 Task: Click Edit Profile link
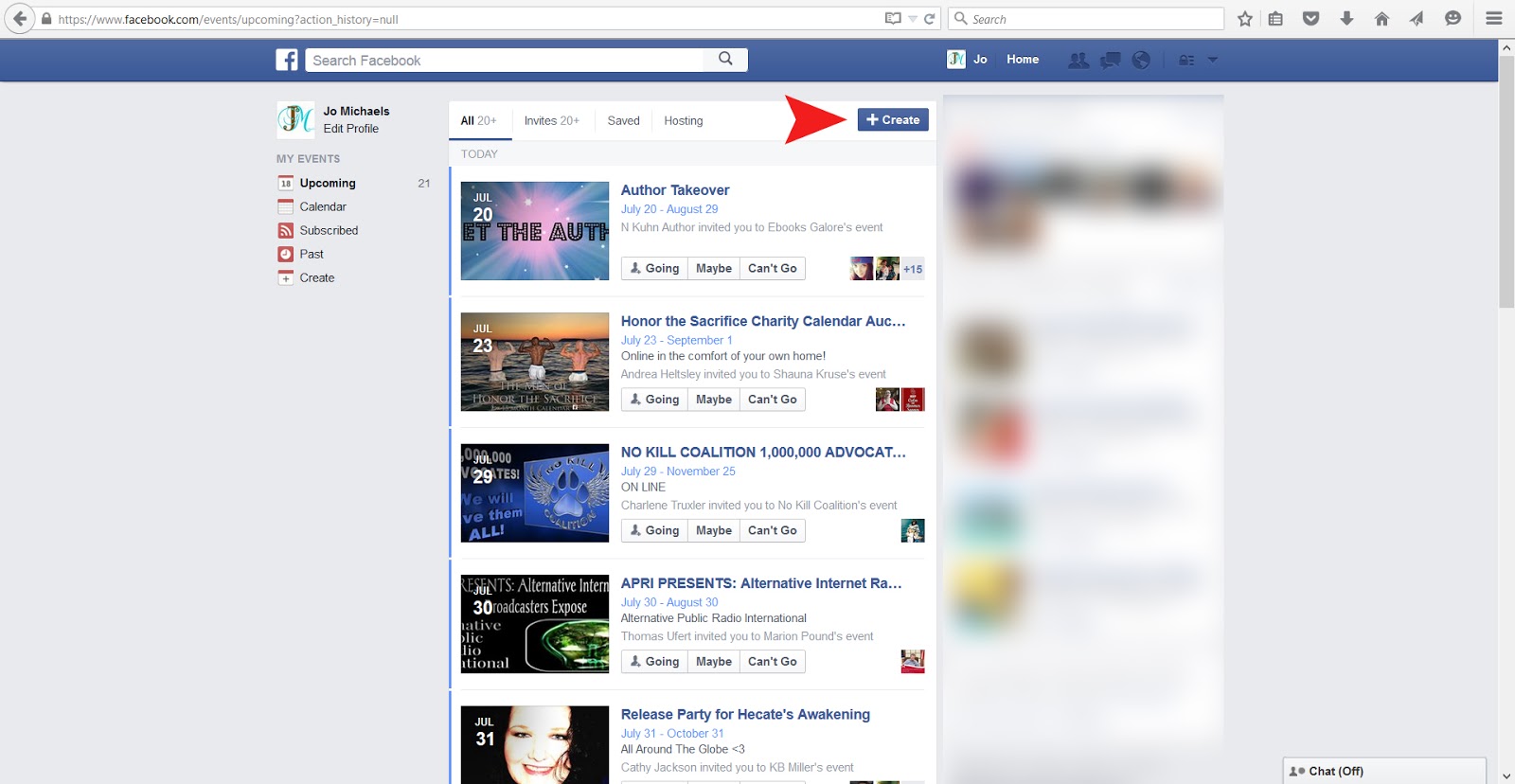click(x=350, y=129)
